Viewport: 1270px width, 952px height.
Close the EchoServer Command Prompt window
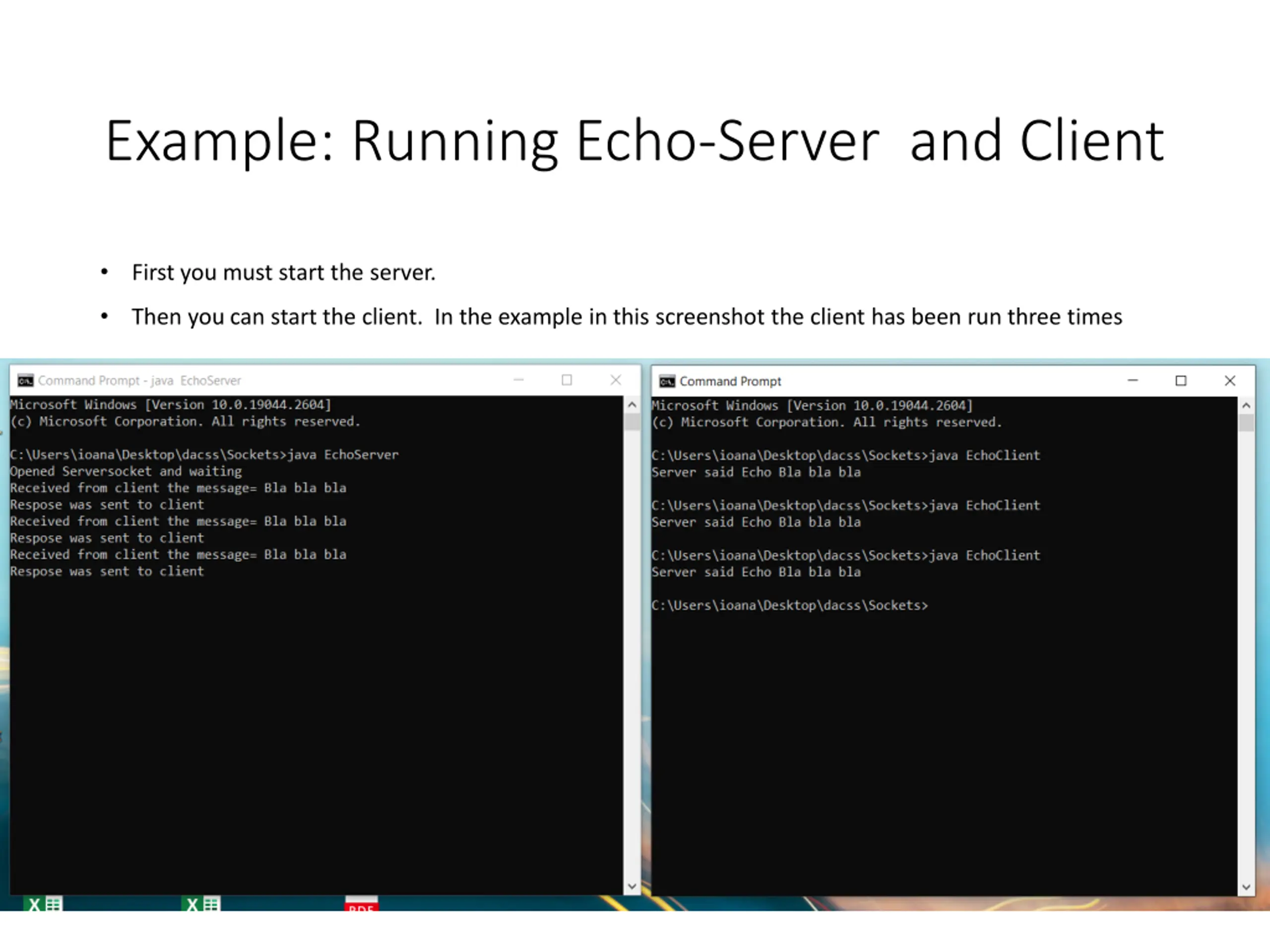(x=616, y=380)
